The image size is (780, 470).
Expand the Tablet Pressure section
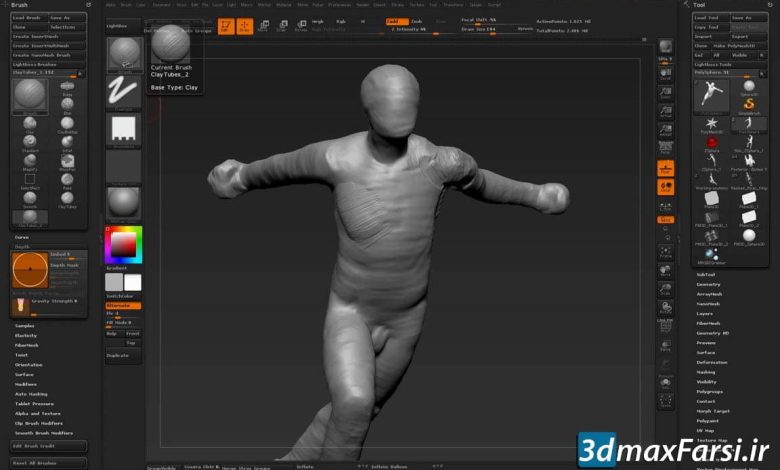click(x=34, y=404)
